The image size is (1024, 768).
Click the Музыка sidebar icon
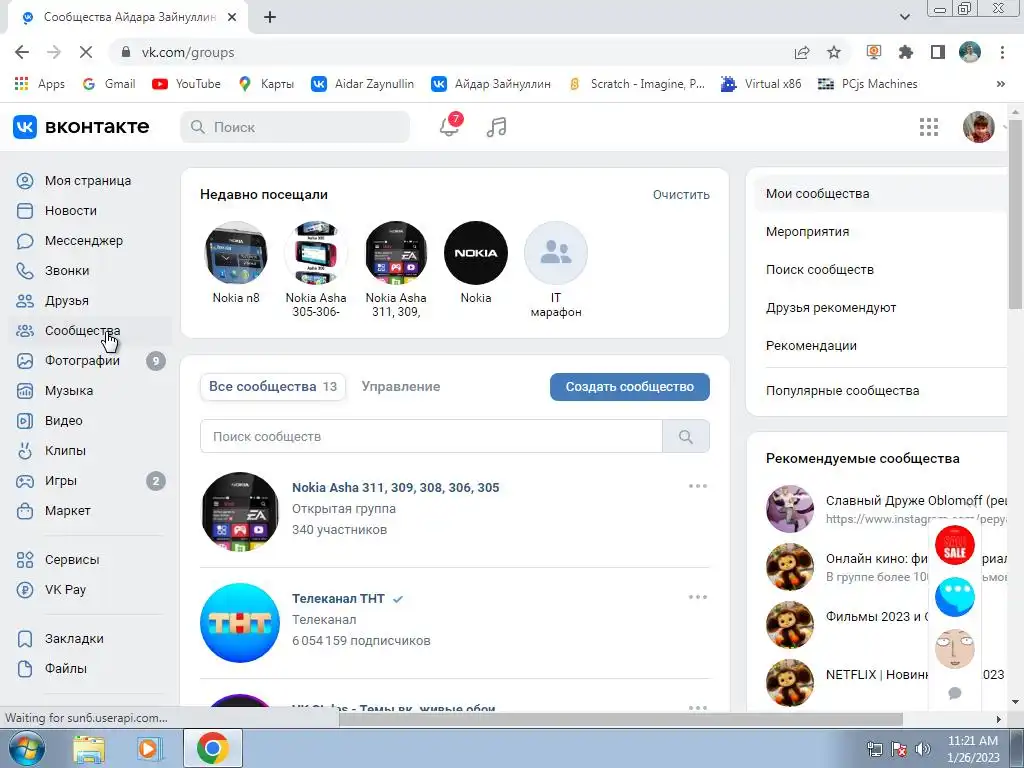tap(25, 391)
